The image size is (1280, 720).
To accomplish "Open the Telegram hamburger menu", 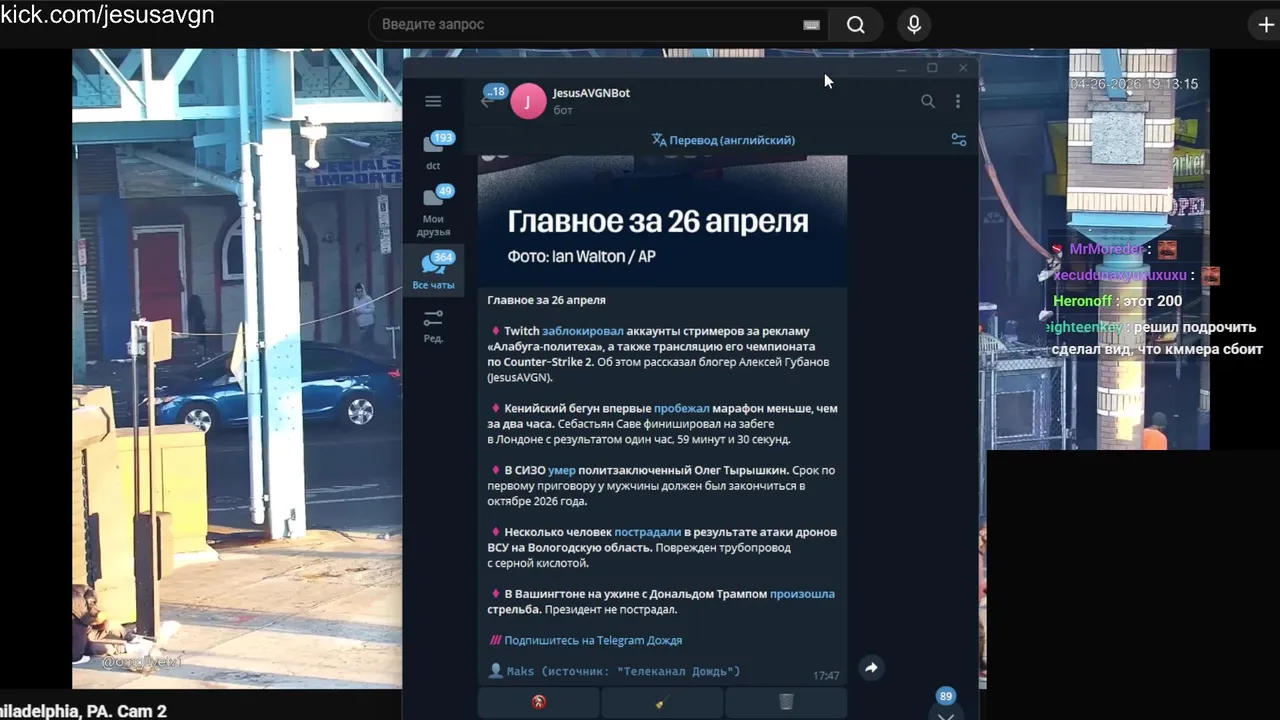I will coord(433,101).
